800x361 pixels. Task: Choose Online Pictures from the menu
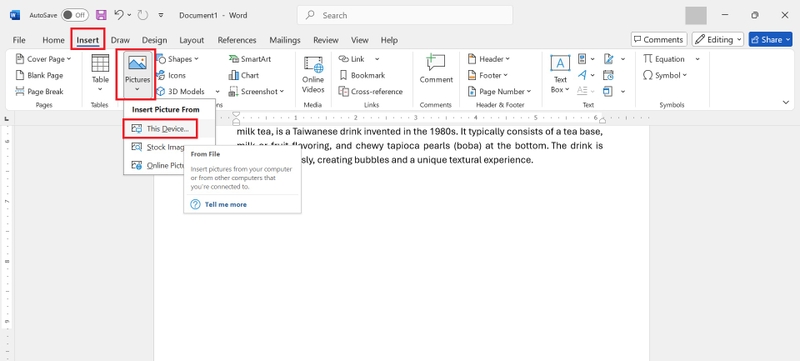click(x=164, y=165)
